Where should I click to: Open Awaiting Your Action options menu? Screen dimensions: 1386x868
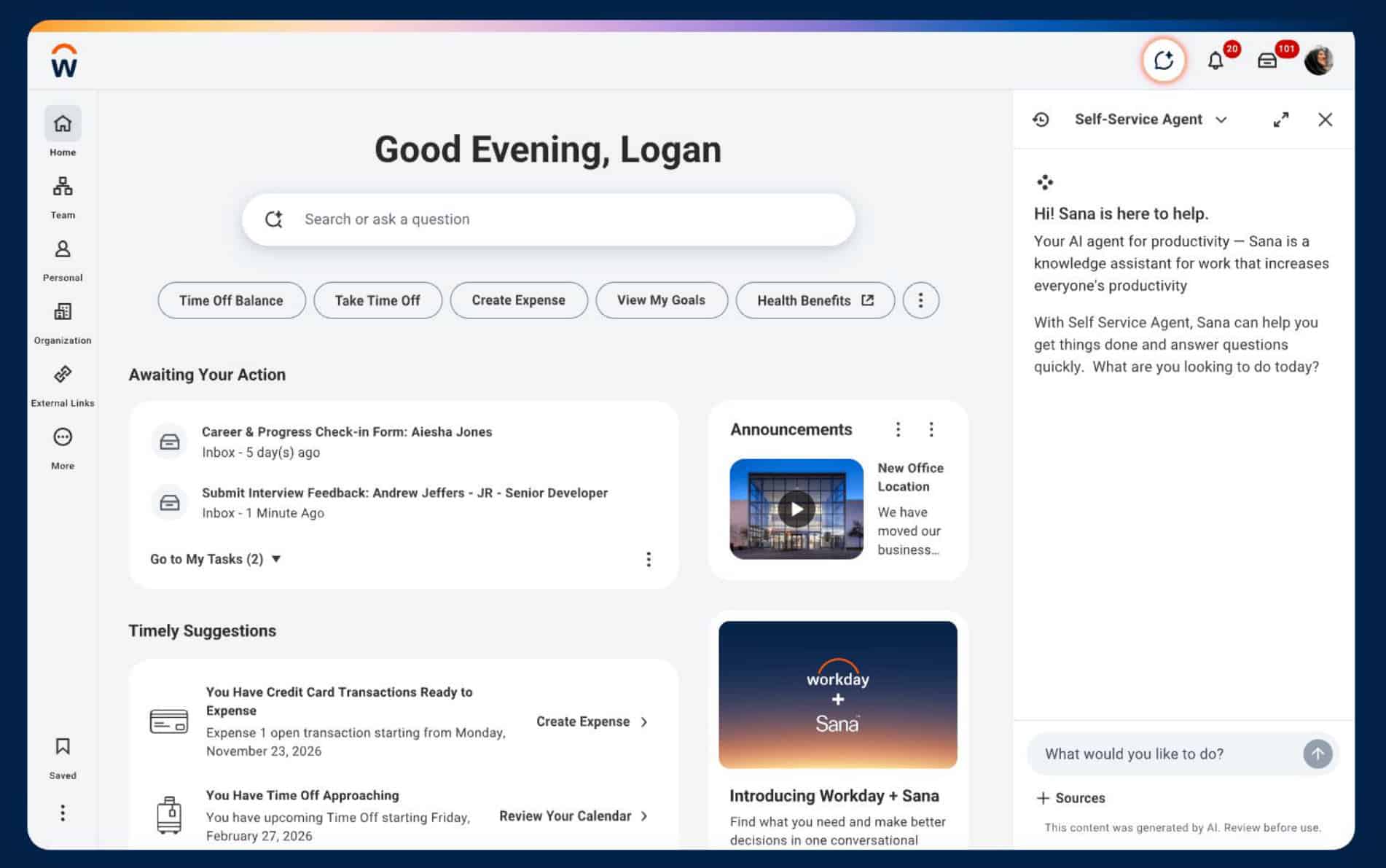tap(648, 559)
